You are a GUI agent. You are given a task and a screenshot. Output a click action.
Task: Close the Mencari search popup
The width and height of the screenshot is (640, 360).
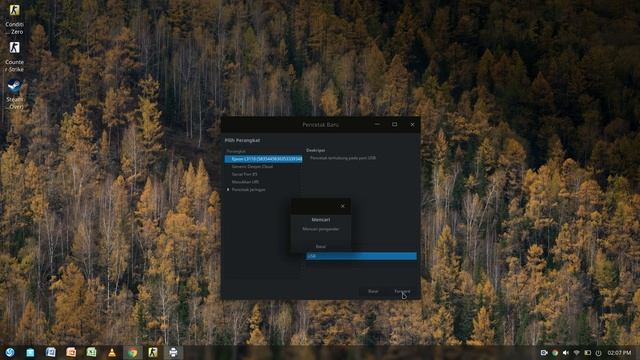click(343, 206)
